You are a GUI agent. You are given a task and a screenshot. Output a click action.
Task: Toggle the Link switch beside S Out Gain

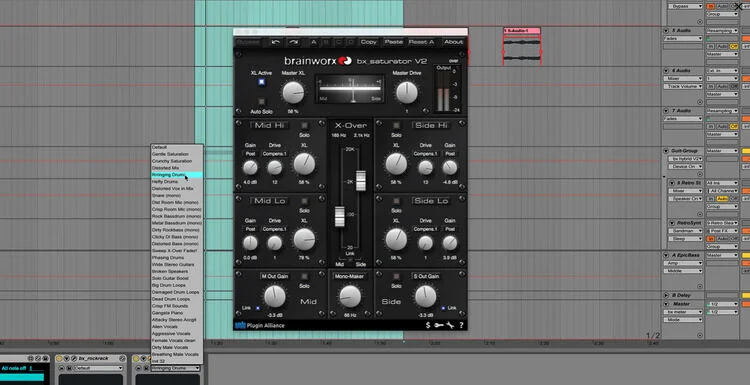(443, 308)
